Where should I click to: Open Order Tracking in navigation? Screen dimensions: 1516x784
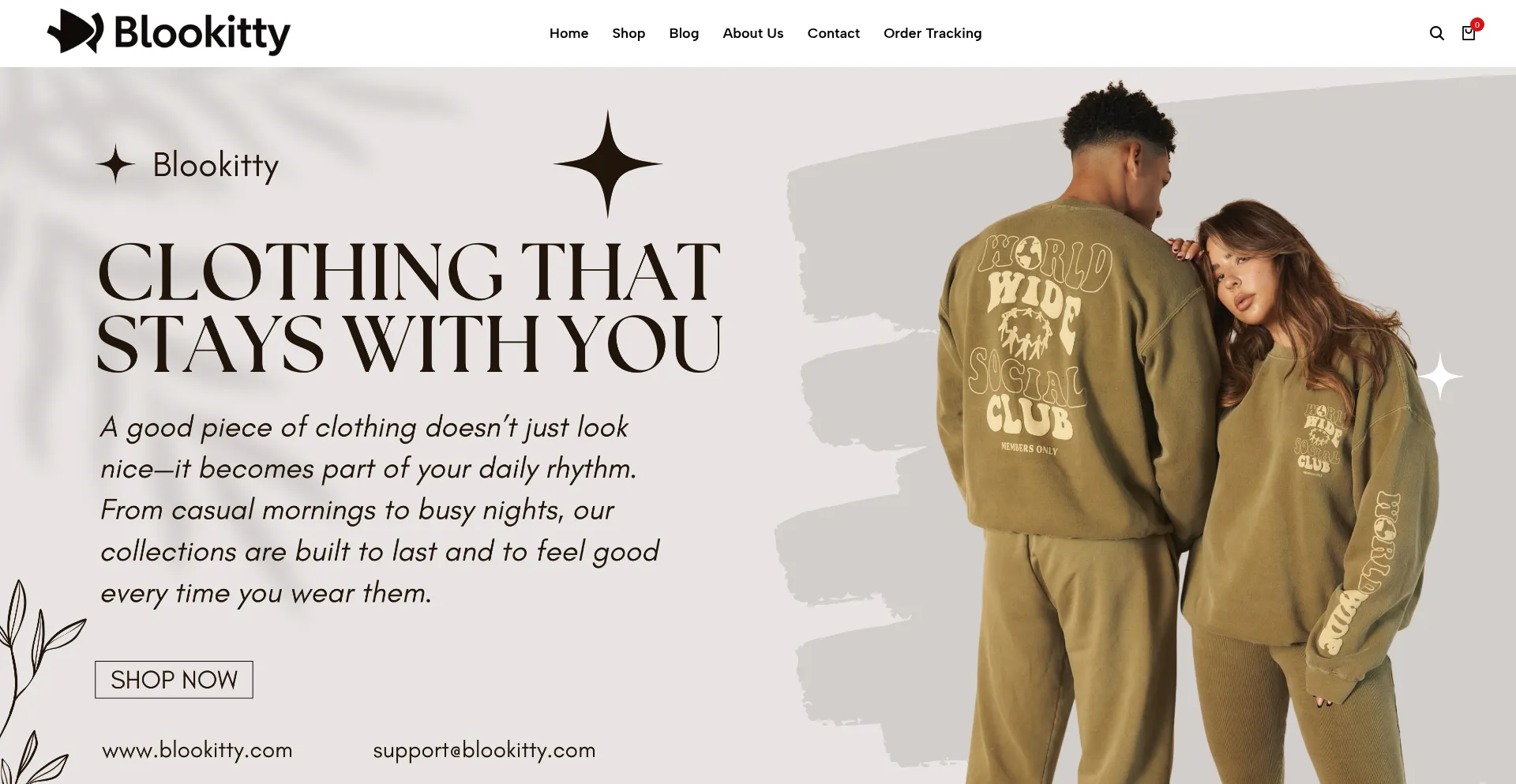[x=932, y=33]
